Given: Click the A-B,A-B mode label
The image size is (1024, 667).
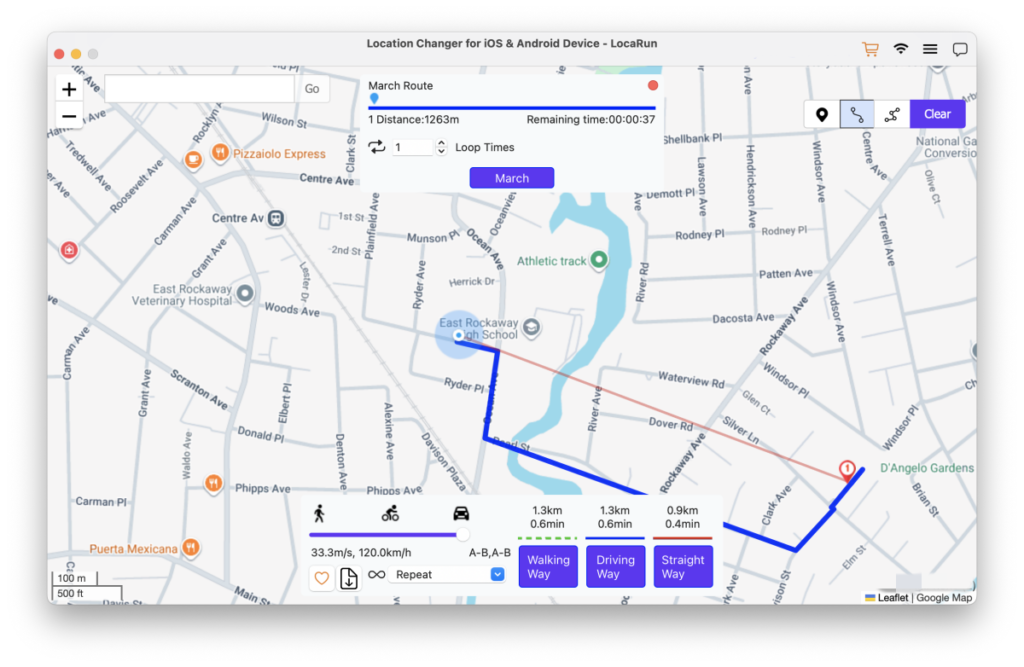Looking at the screenshot, I should coord(490,553).
